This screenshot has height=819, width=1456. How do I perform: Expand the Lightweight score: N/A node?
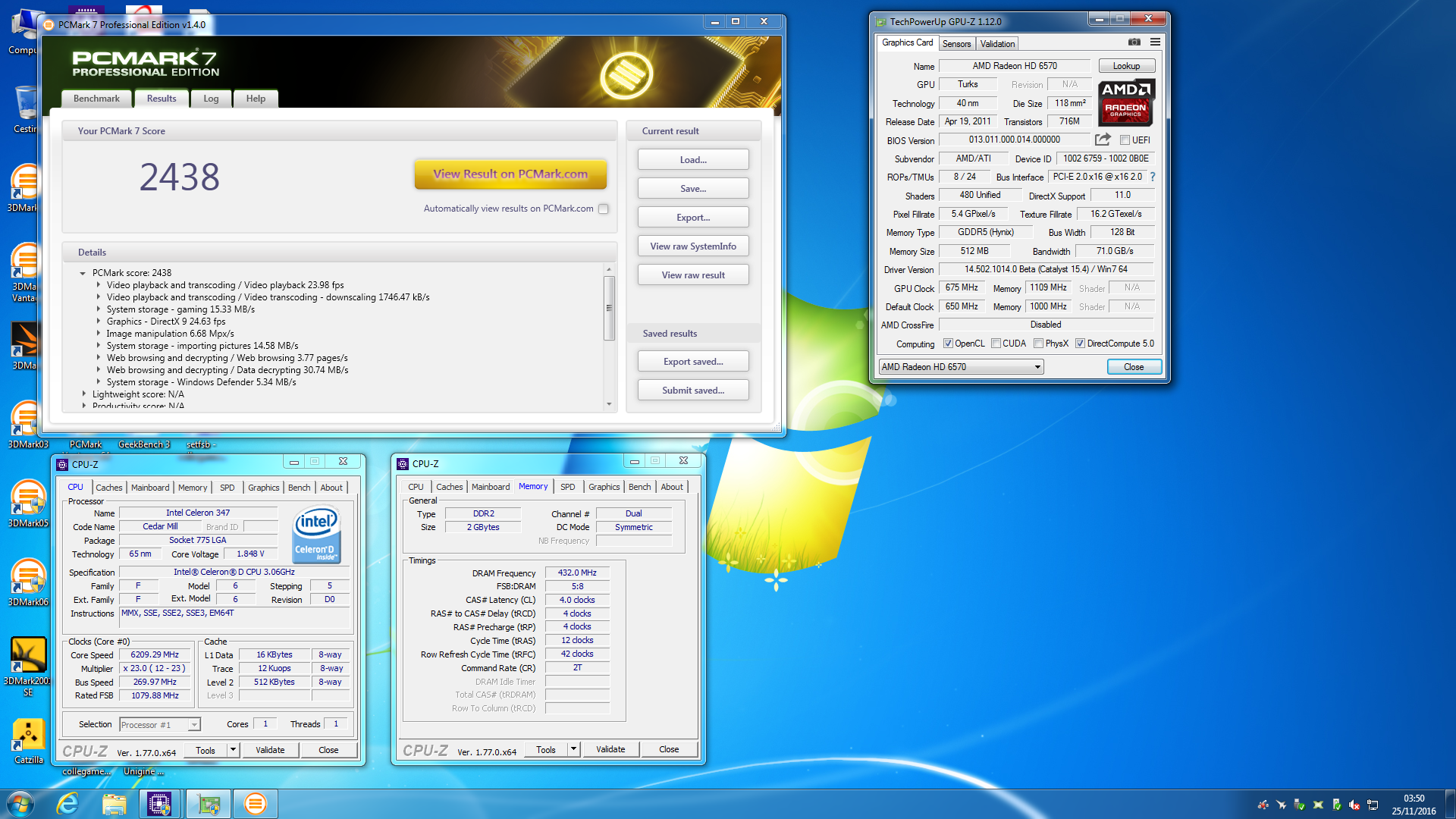point(83,394)
